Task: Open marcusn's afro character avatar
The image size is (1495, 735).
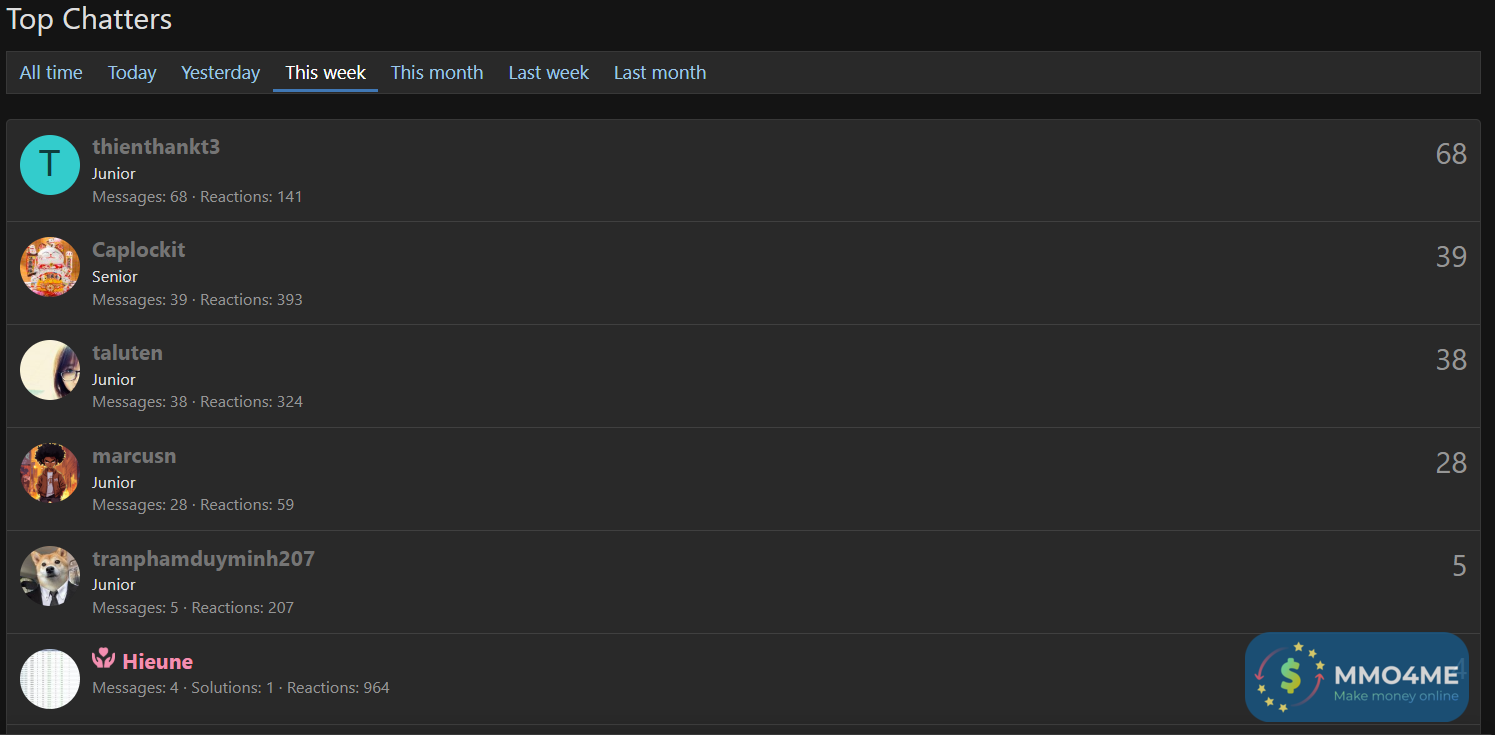Action: click(50, 473)
